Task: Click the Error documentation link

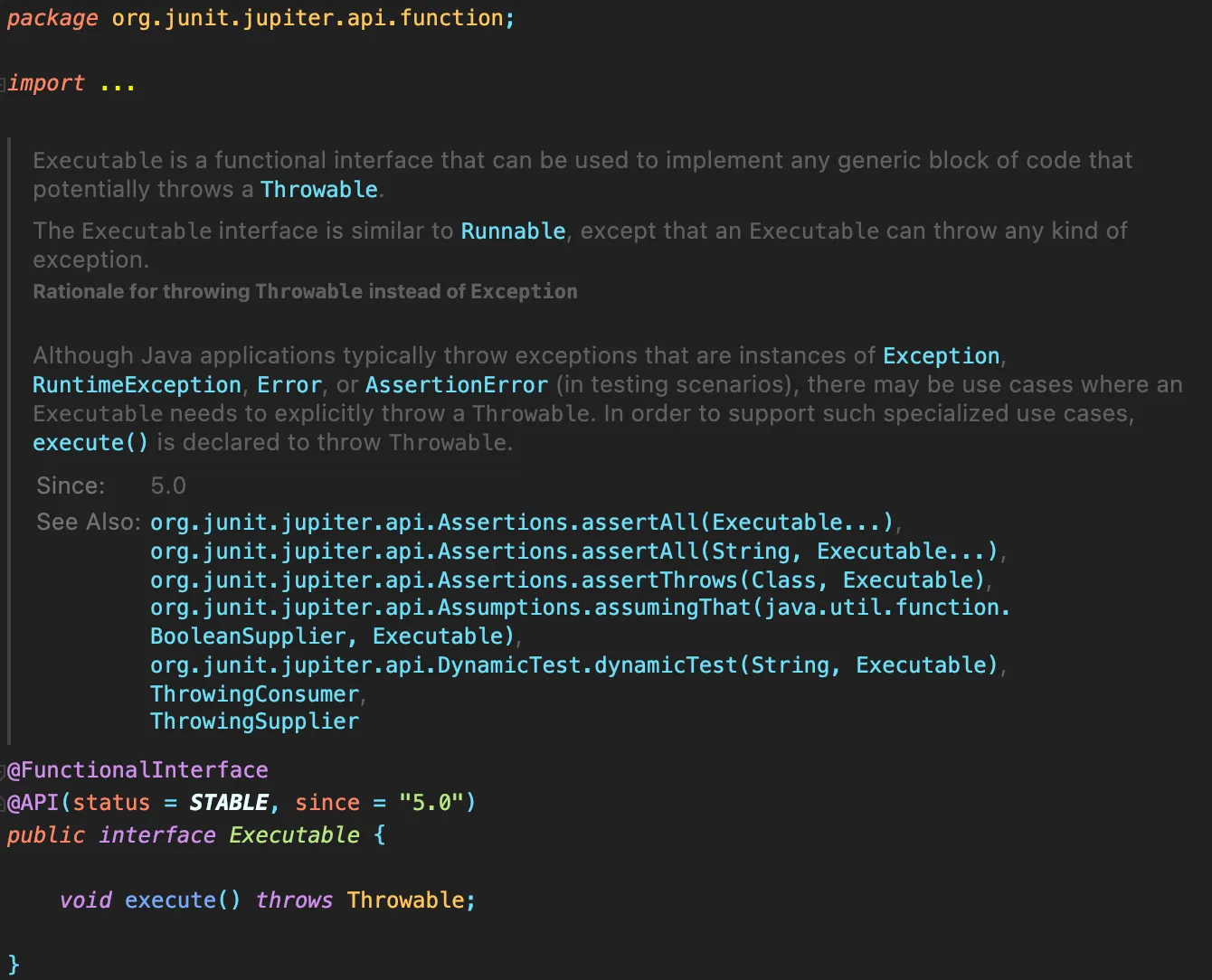Action: coord(289,385)
